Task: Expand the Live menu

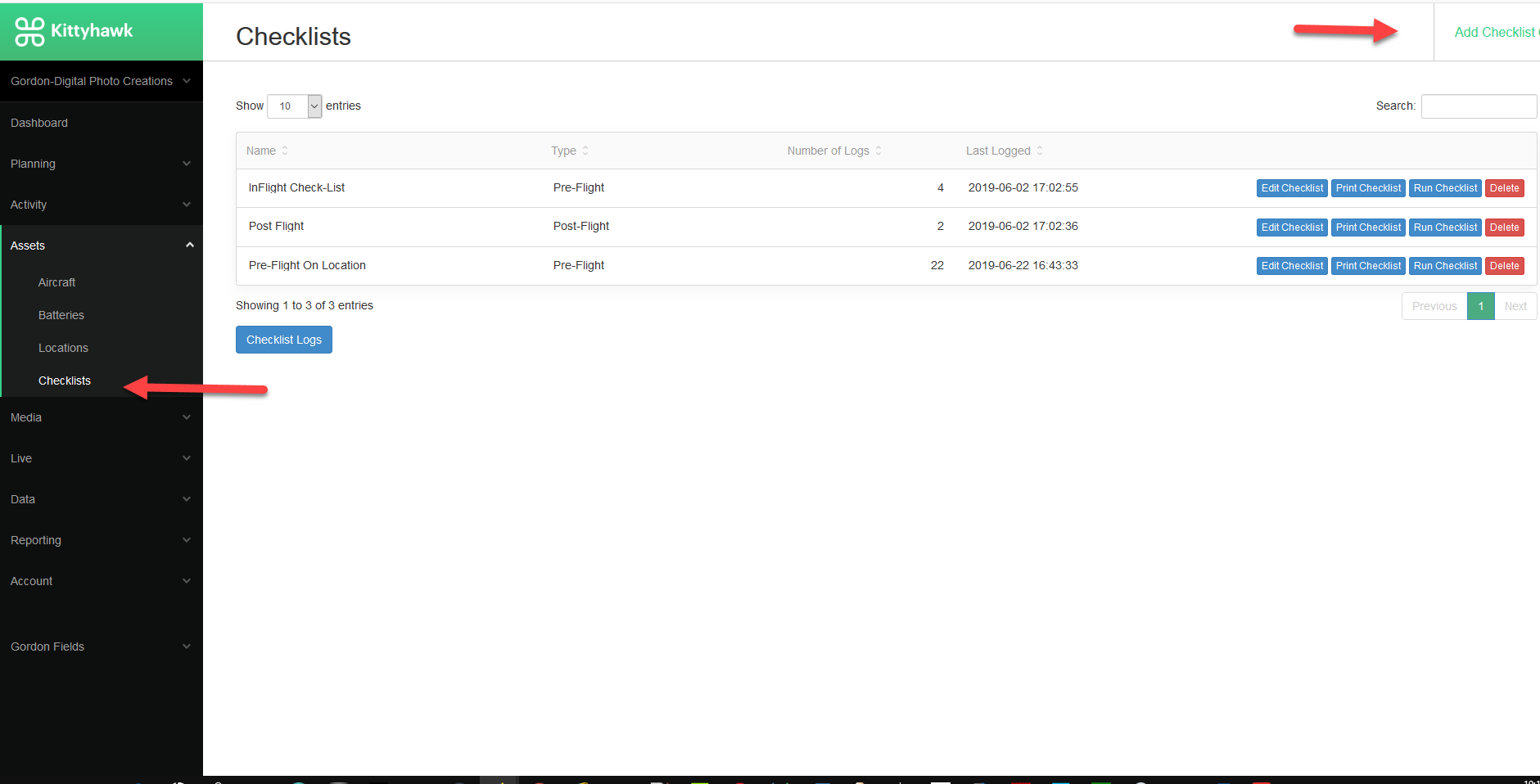Action: click(101, 458)
